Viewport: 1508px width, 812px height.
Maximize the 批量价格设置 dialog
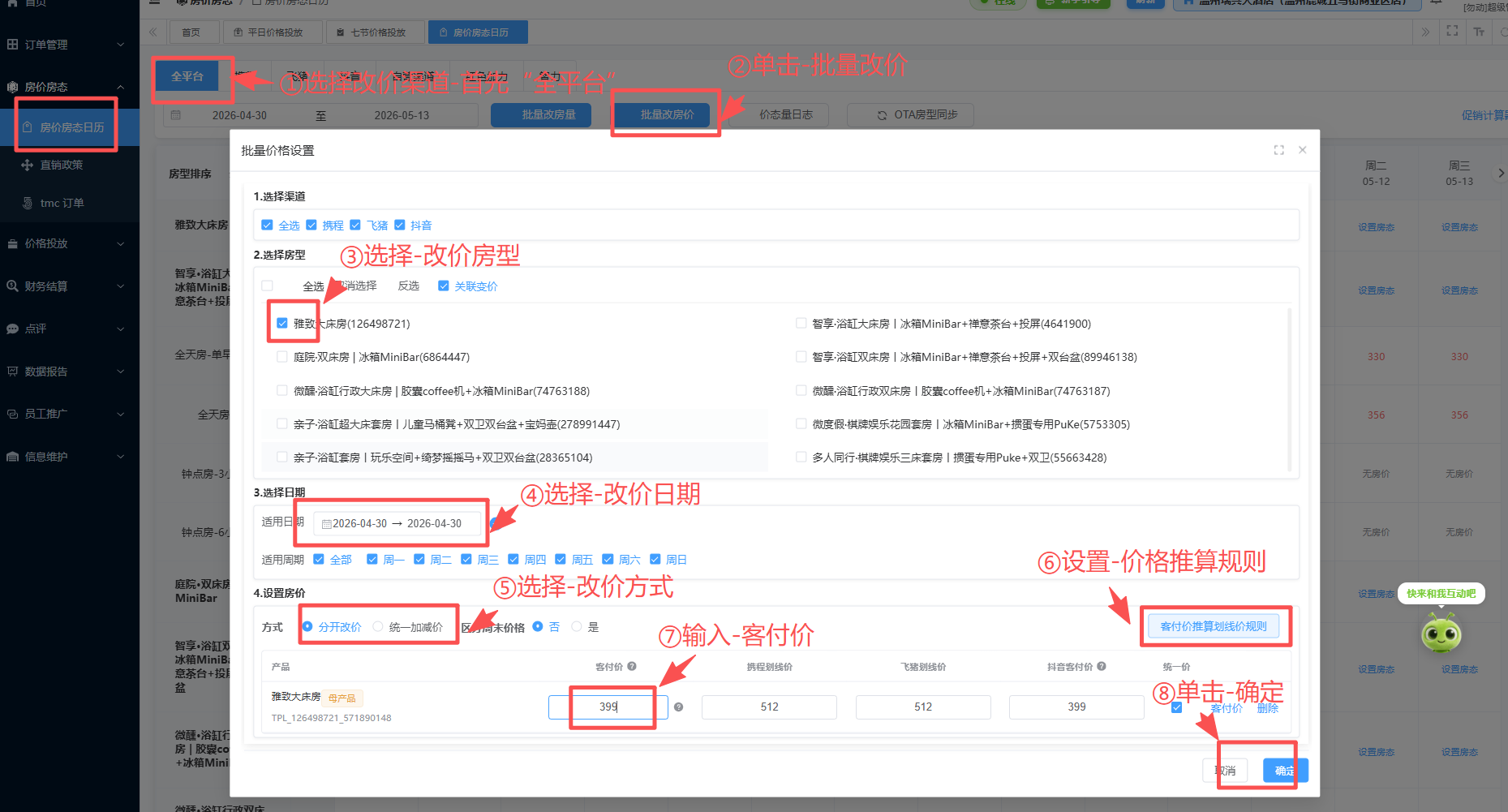pyautogui.click(x=1279, y=150)
